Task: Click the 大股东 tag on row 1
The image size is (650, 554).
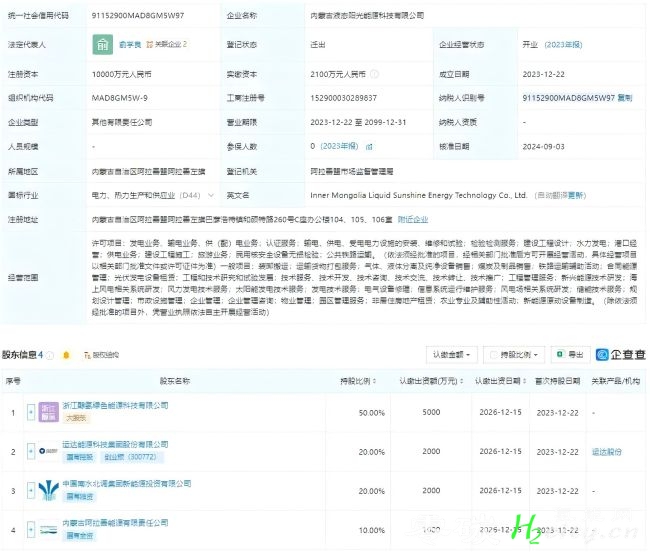Action: (76, 418)
